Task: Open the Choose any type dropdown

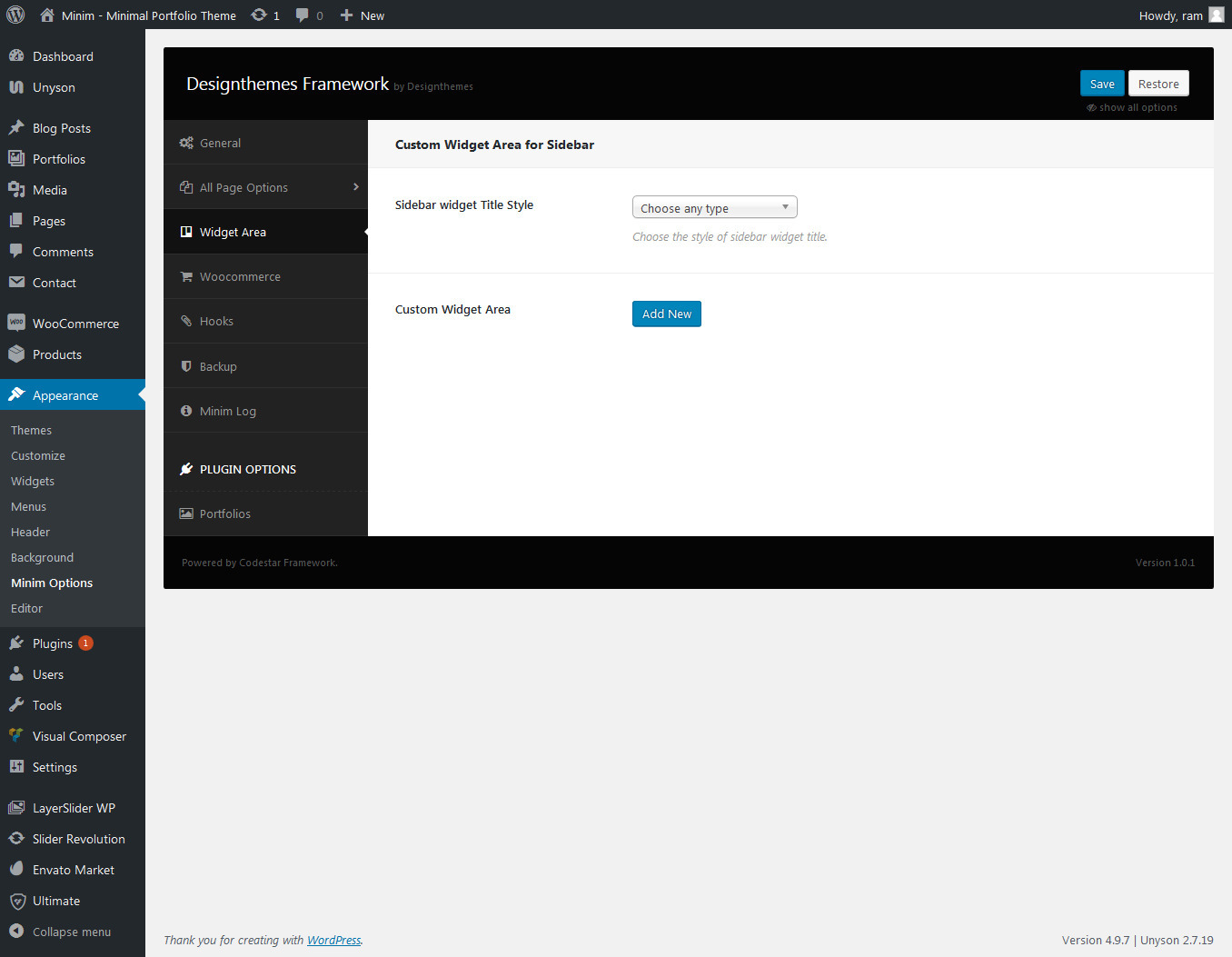Action: (x=714, y=208)
